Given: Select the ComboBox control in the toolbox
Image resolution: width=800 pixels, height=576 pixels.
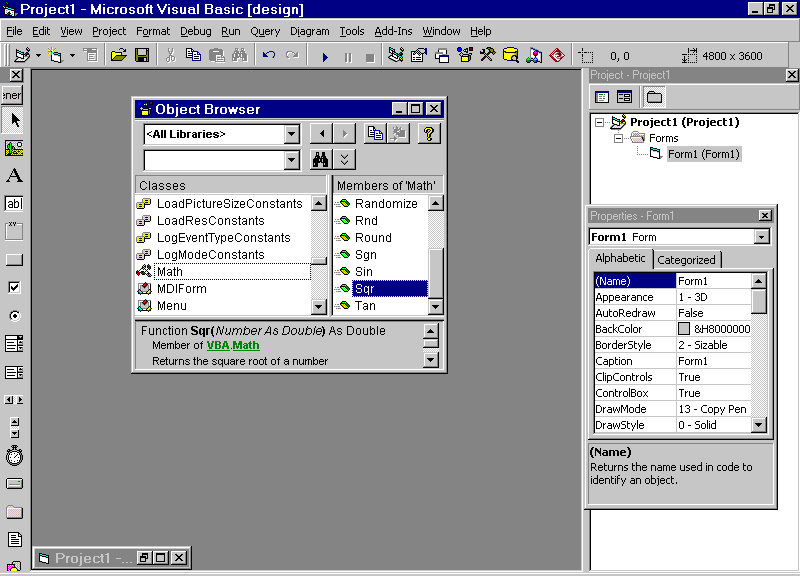Looking at the screenshot, I should coord(14,344).
